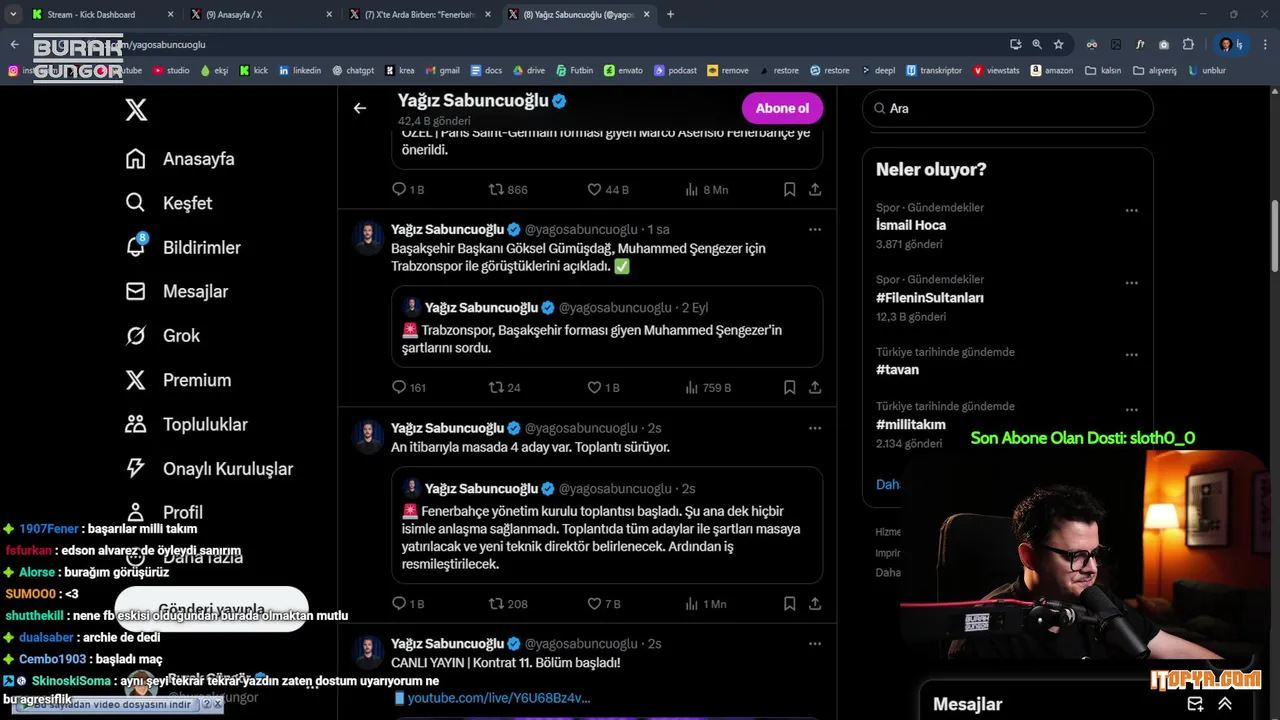Open the alışveriş bookmarks folder
Screen dimensions: 1280x720
[1155, 71]
